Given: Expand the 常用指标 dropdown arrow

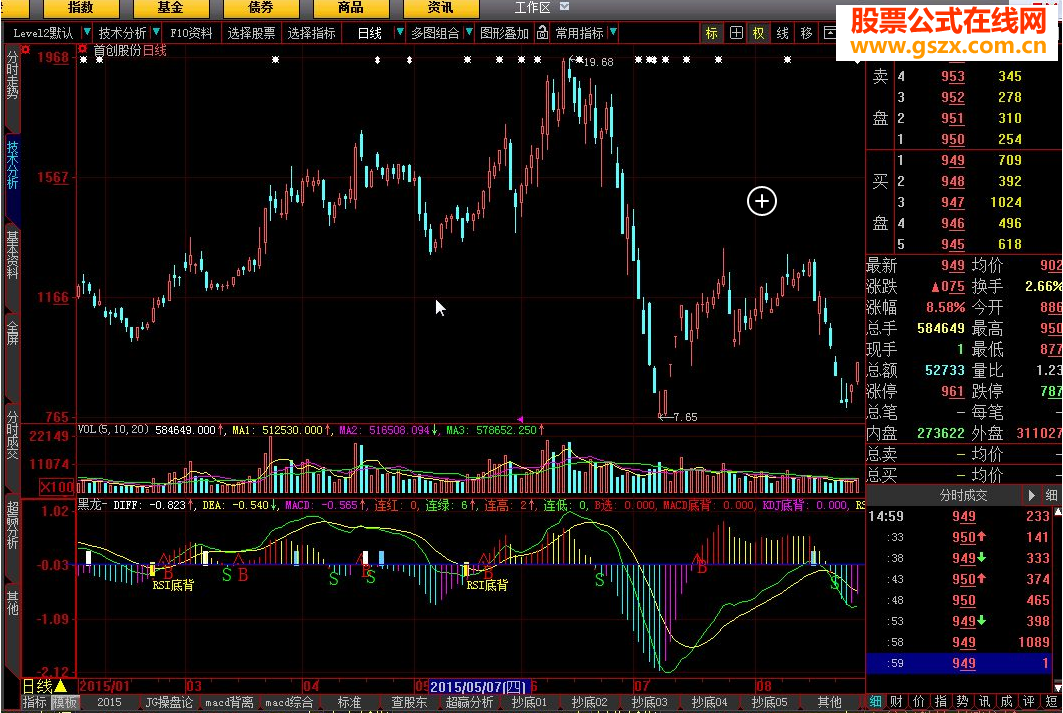Looking at the screenshot, I should pyautogui.click(x=613, y=33).
